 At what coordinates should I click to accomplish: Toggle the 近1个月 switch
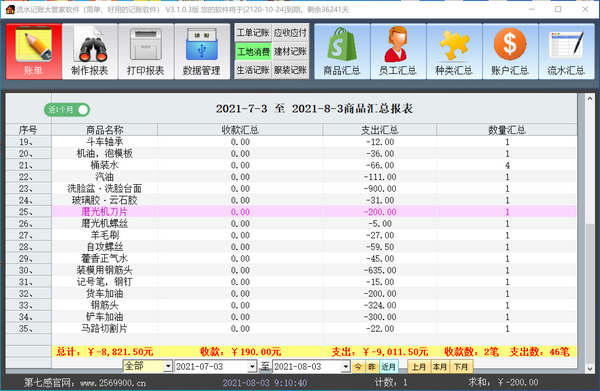tap(67, 110)
